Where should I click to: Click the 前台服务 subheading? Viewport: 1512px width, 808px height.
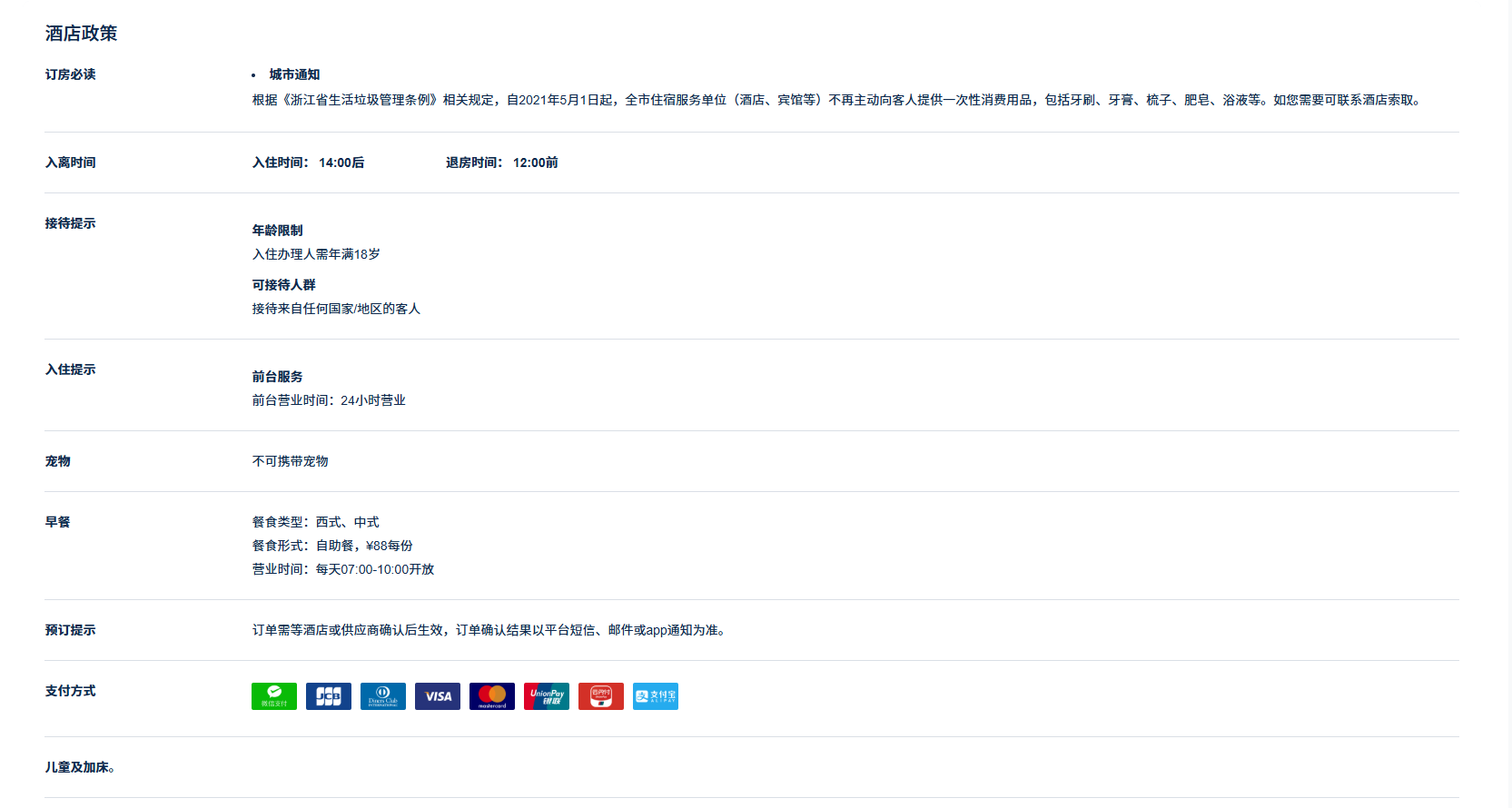[x=278, y=377]
